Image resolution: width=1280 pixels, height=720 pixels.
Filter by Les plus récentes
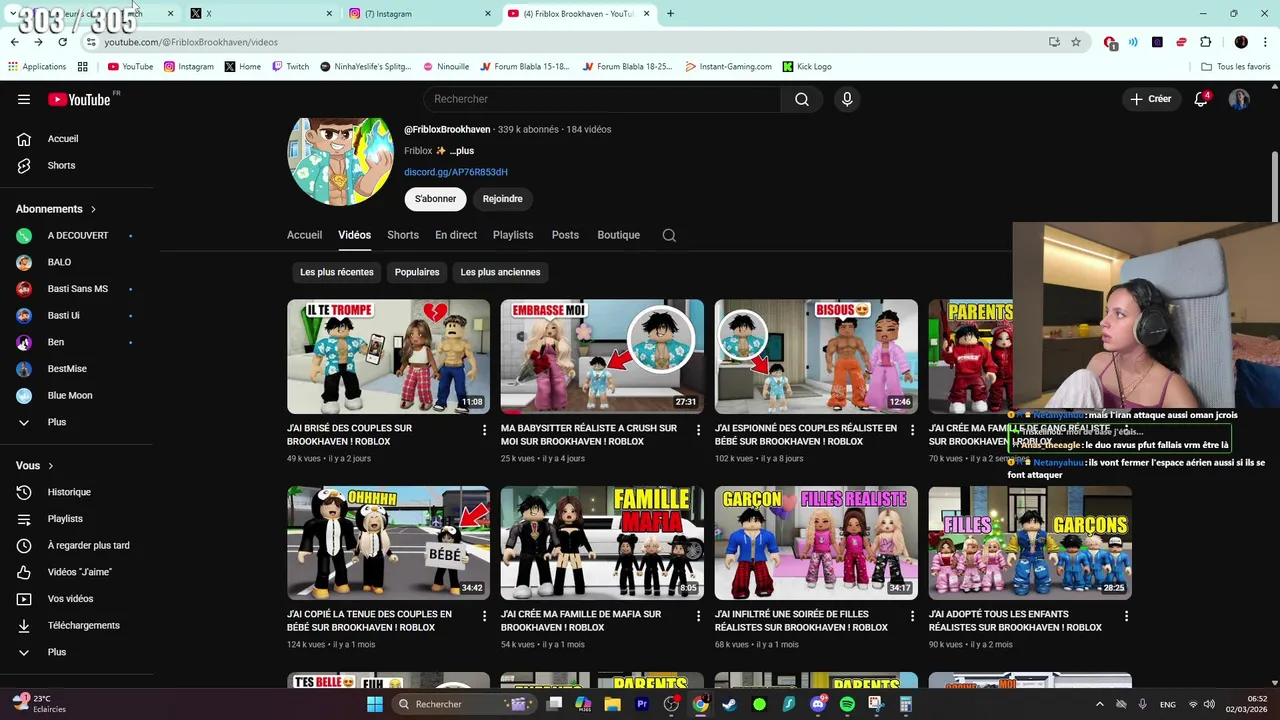click(337, 272)
